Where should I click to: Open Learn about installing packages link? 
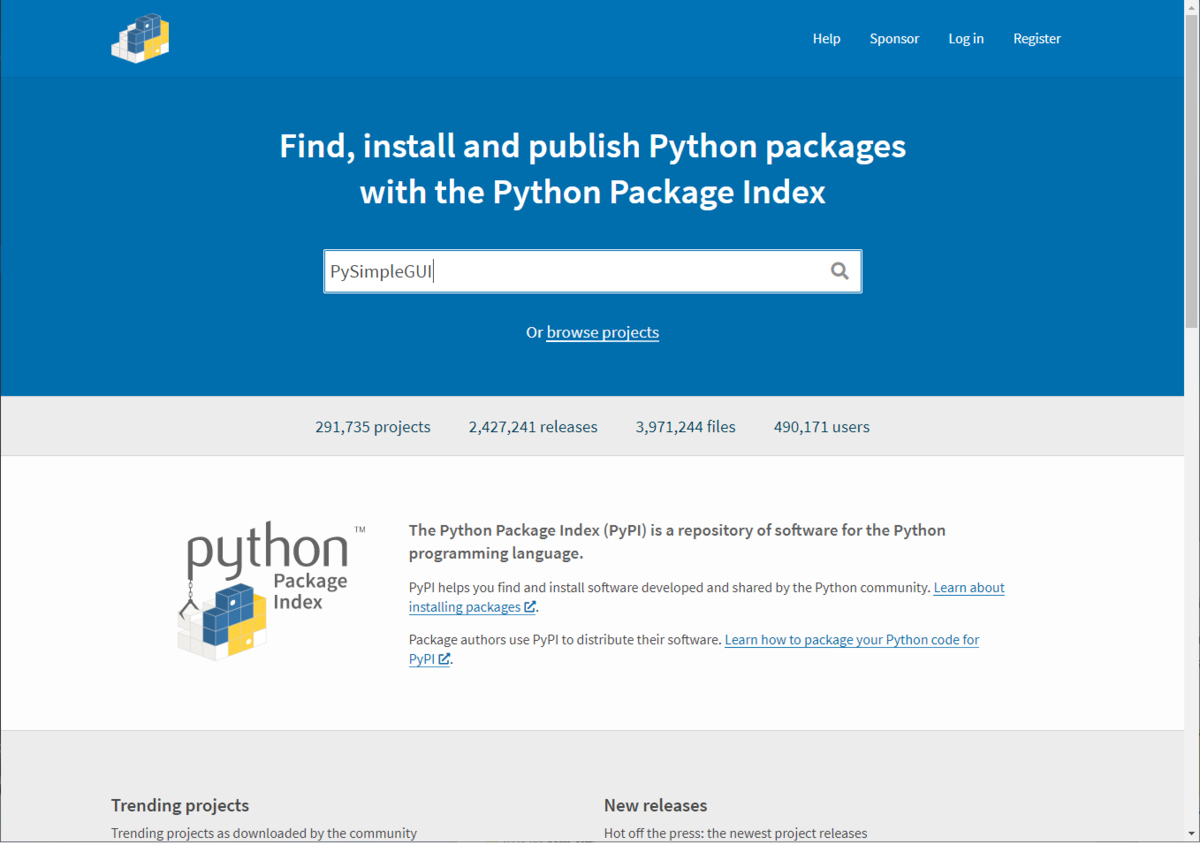pos(706,597)
